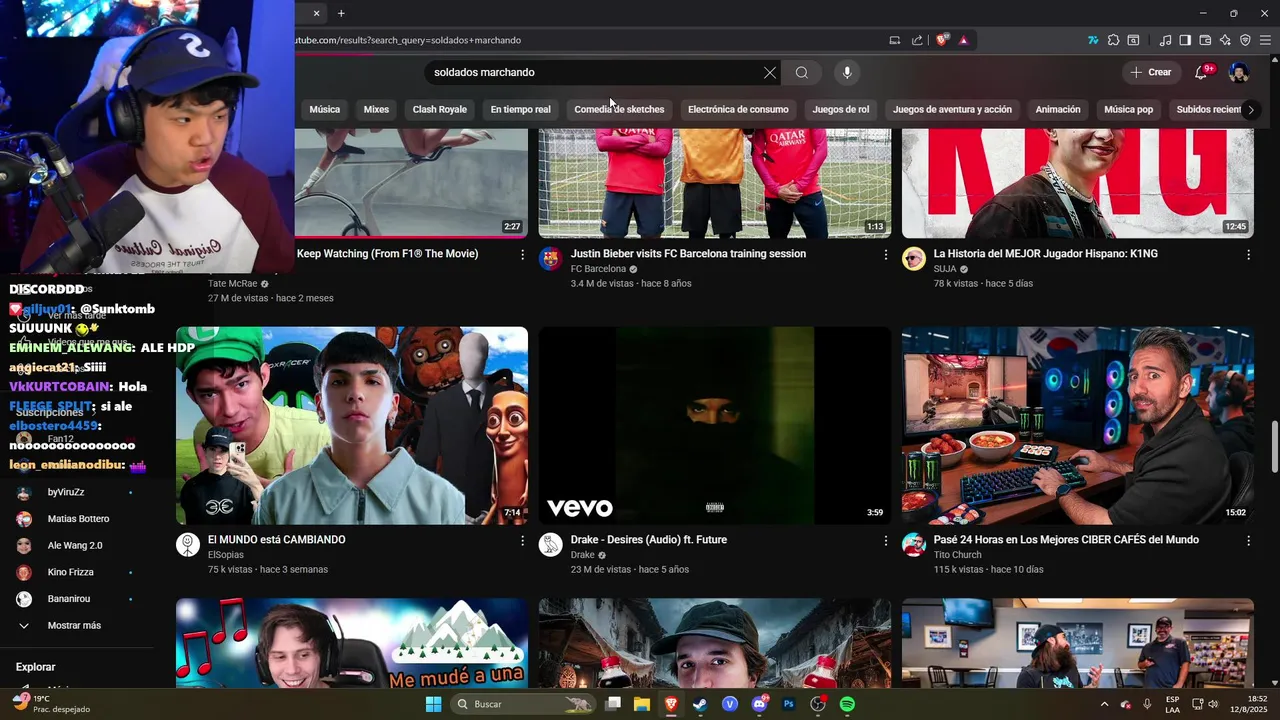The image size is (1280, 720).
Task: Open Brave Shields lion icon
Action: [x=942, y=40]
